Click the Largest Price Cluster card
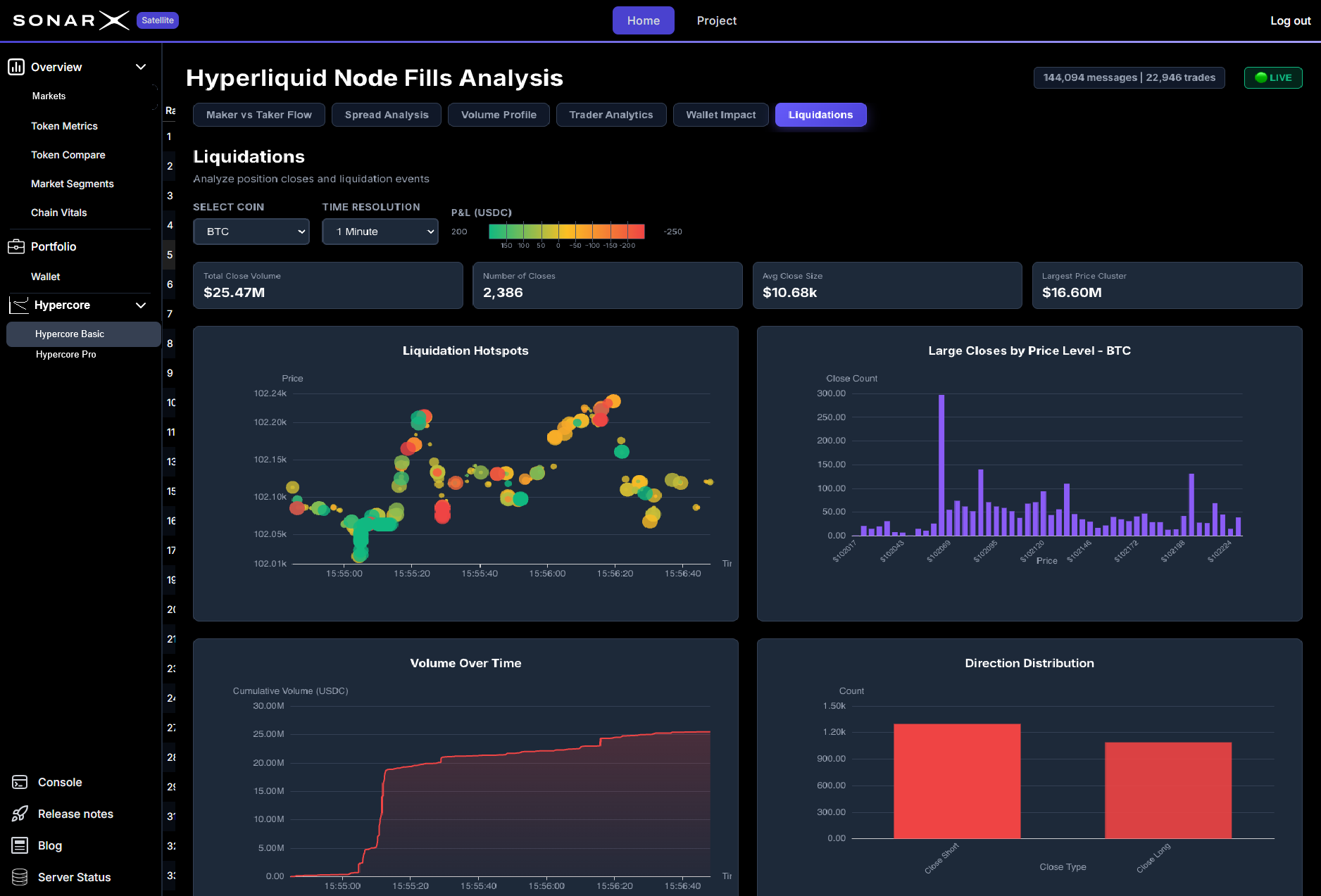This screenshot has width=1321, height=896. 1167,285
